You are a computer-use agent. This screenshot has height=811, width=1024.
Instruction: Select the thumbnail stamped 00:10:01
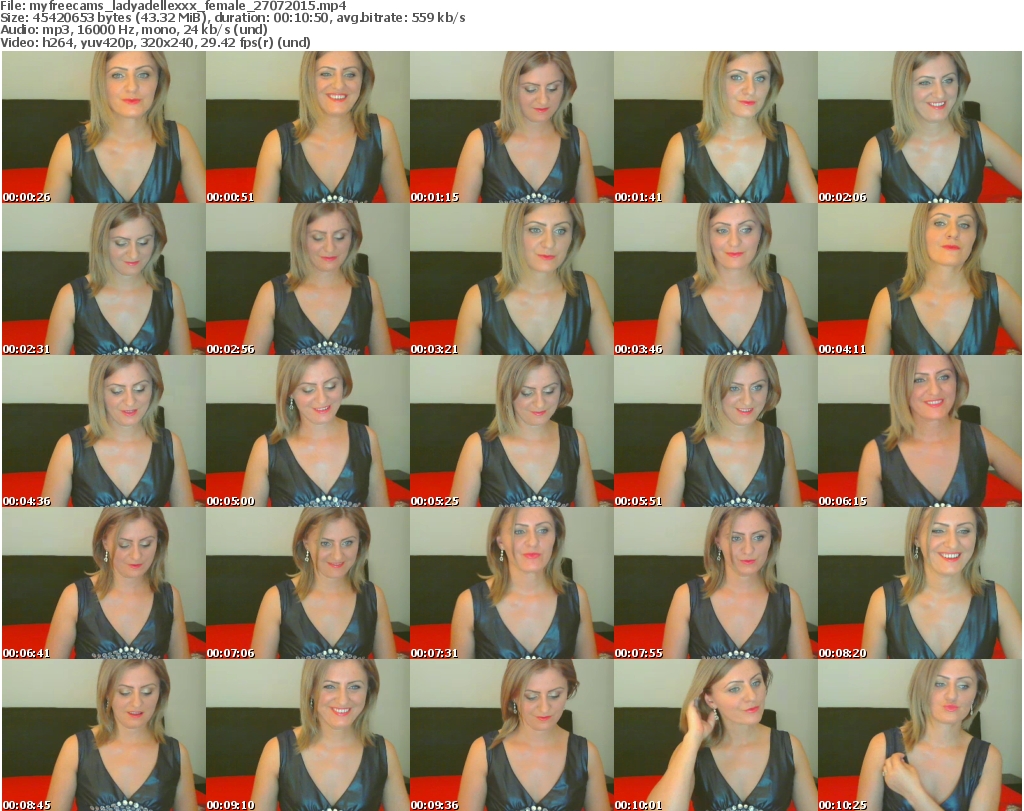[716, 735]
